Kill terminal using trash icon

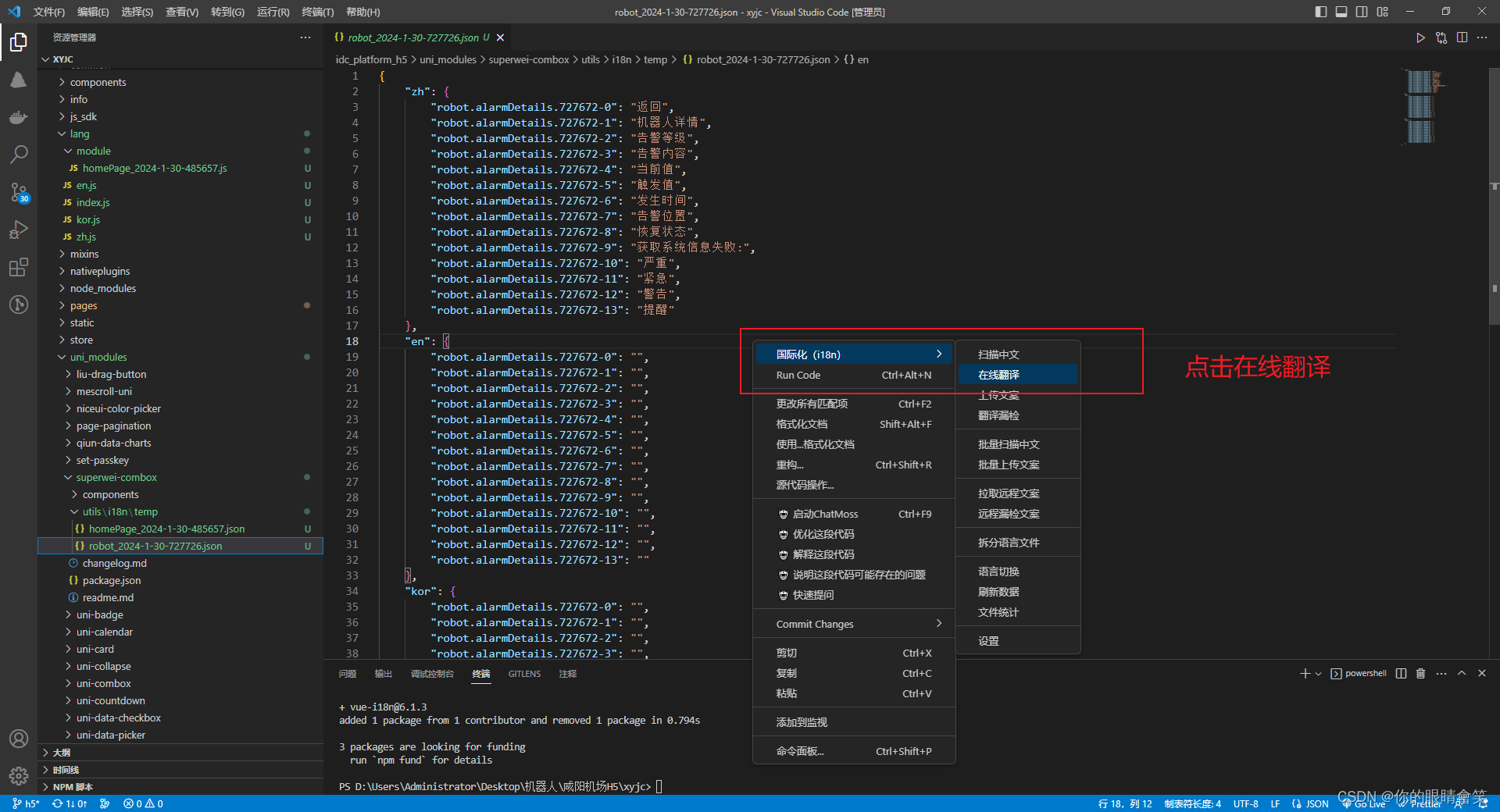1420,673
